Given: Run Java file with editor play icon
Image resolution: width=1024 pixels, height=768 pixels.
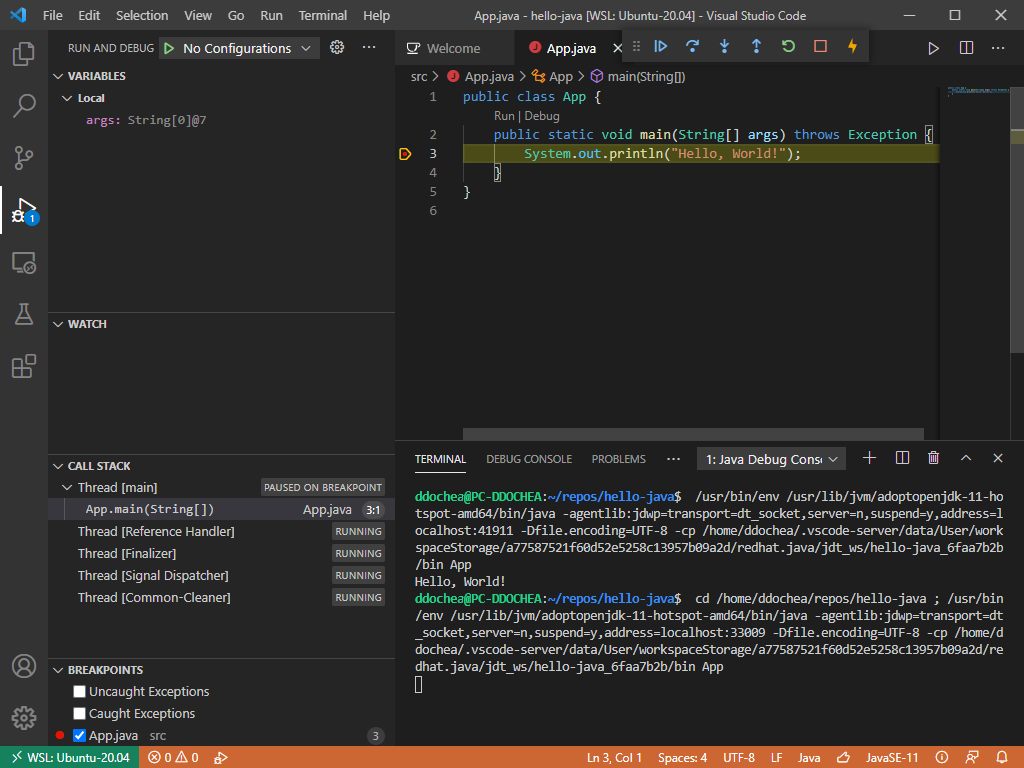Looking at the screenshot, I should point(933,48).
